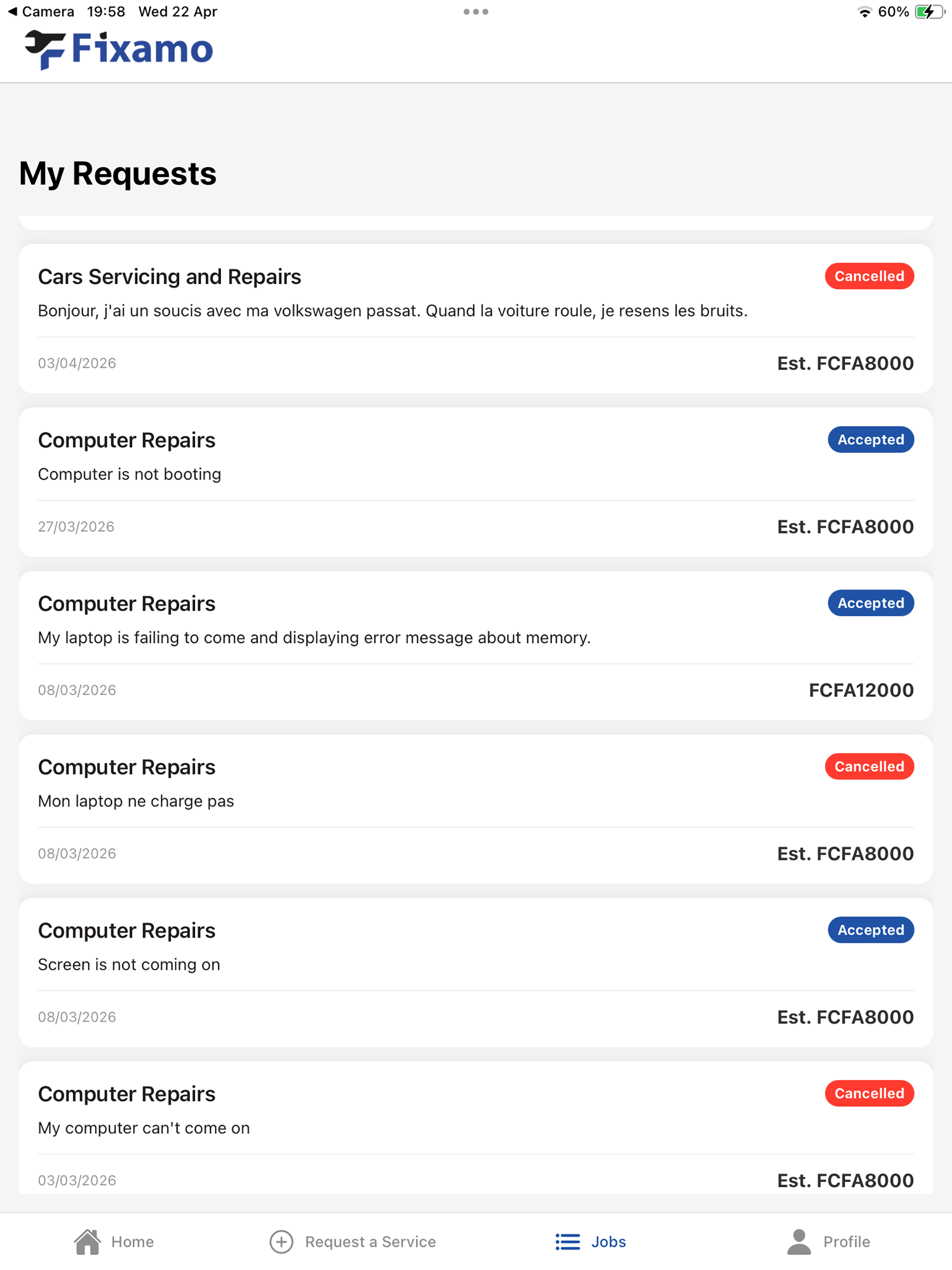
Task: Tap Cancelled badge on Cars Servicing request
Action: point(869,276)
